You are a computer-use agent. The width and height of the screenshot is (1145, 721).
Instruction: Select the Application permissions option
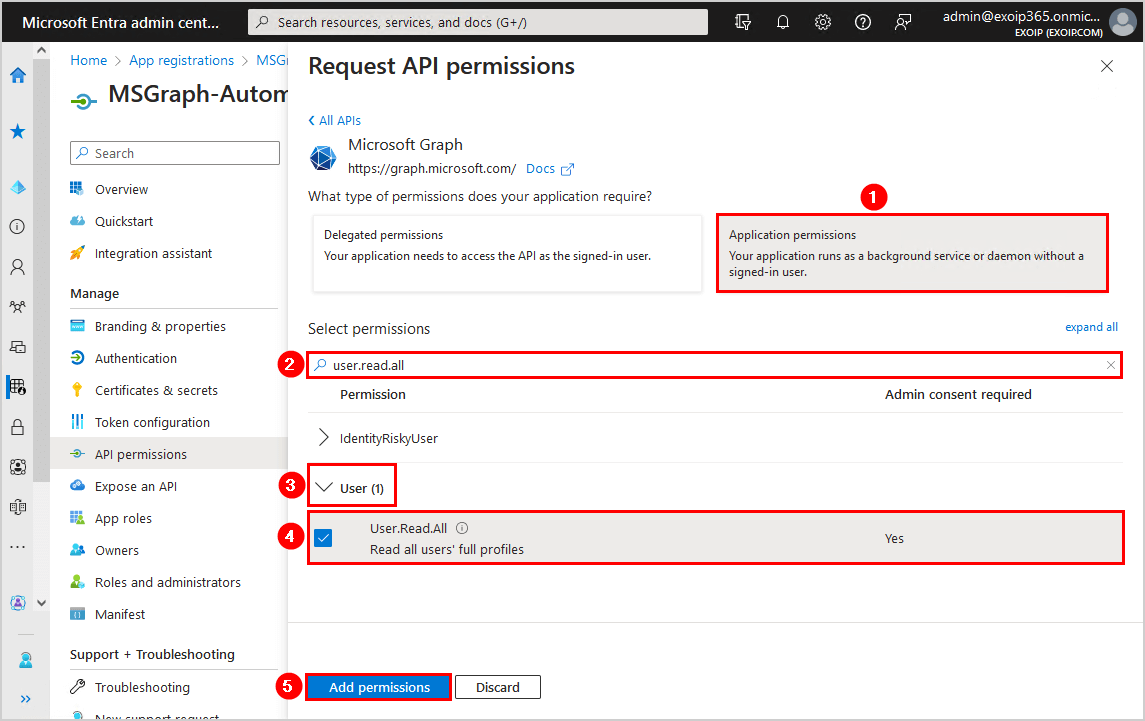click(x=911, y=253)
